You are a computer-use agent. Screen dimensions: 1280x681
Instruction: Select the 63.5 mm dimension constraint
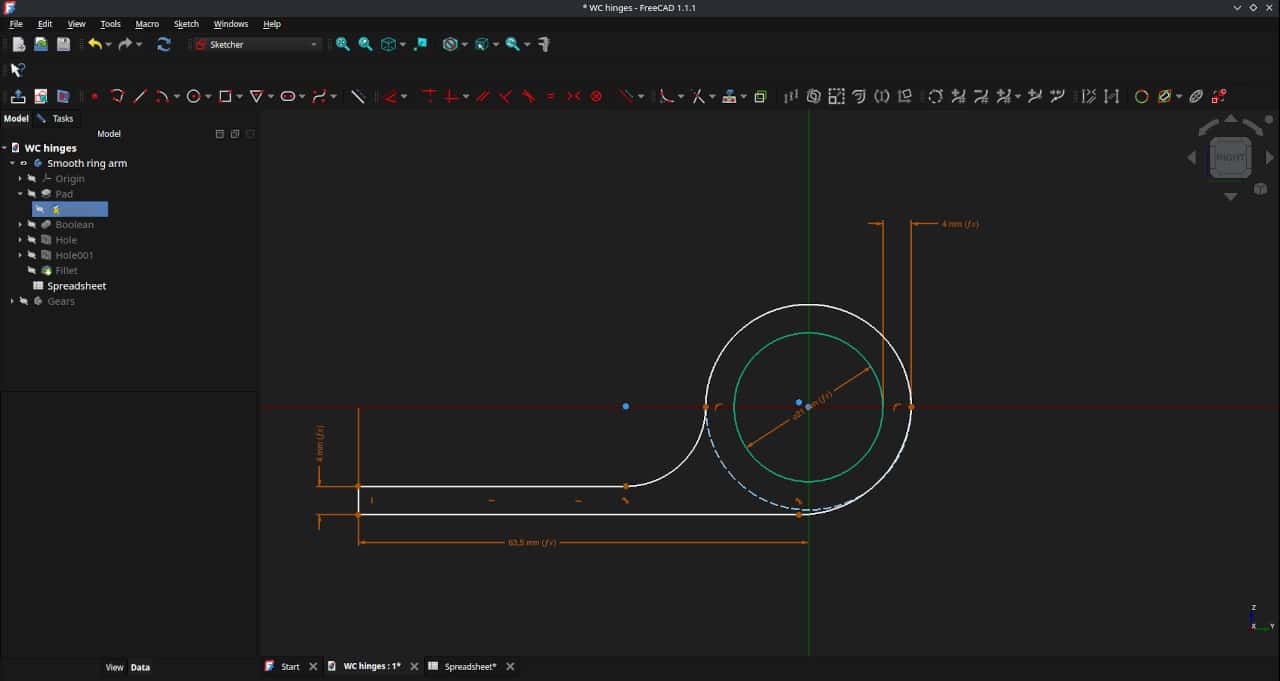click(532, 543)
